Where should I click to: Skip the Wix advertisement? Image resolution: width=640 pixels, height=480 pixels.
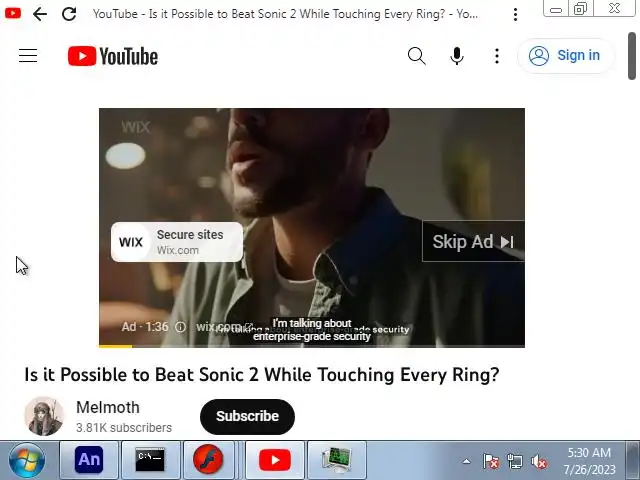pyautogui.click(x=473, y=242)
